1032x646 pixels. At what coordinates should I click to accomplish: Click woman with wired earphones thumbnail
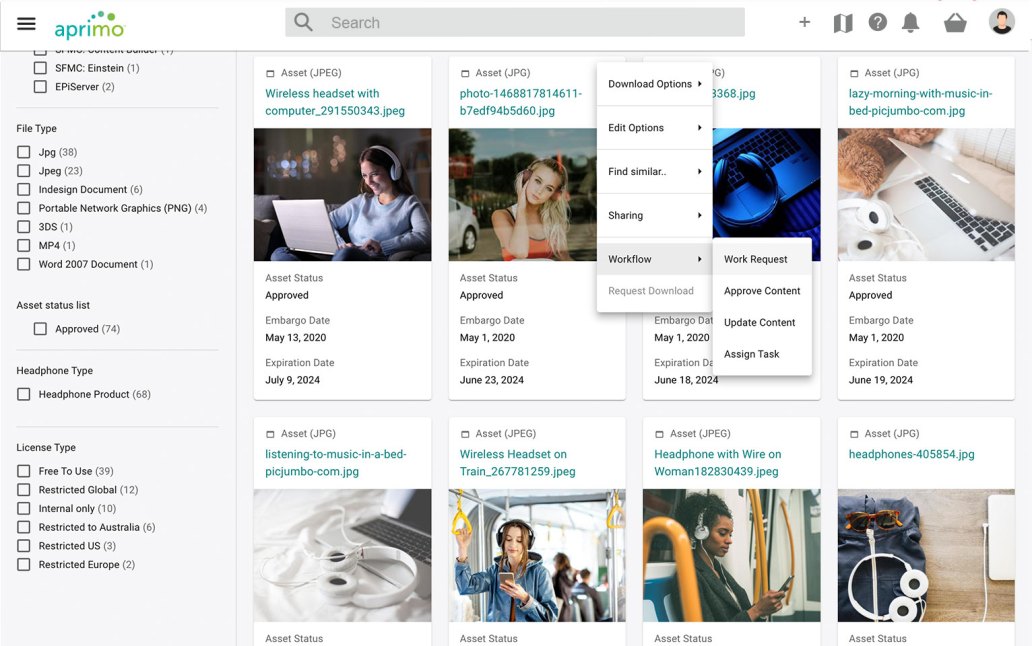tap(731, 555)
